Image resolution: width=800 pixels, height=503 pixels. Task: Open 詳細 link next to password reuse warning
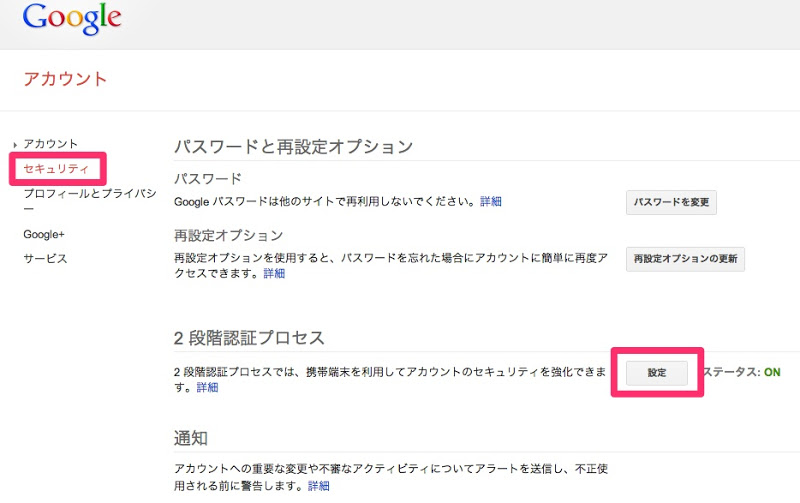(x=491, y=202)
